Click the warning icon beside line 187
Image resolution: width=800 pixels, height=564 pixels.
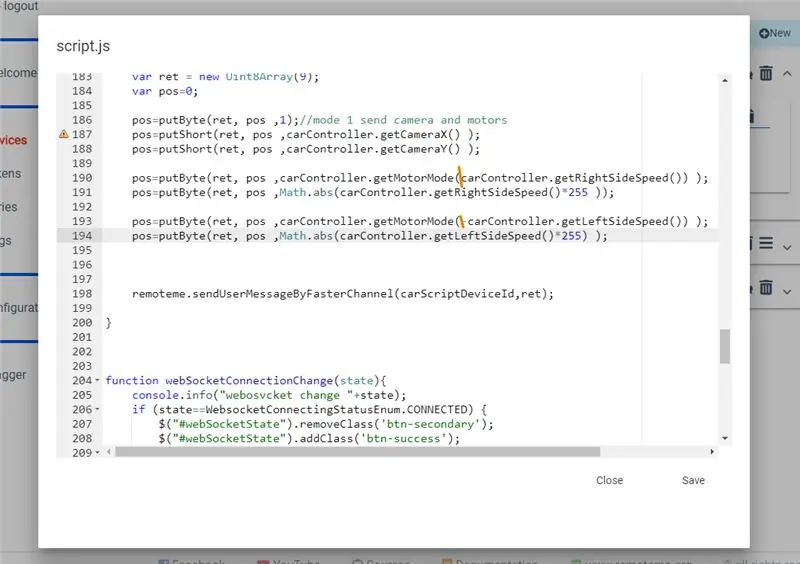tap(63, 134)
